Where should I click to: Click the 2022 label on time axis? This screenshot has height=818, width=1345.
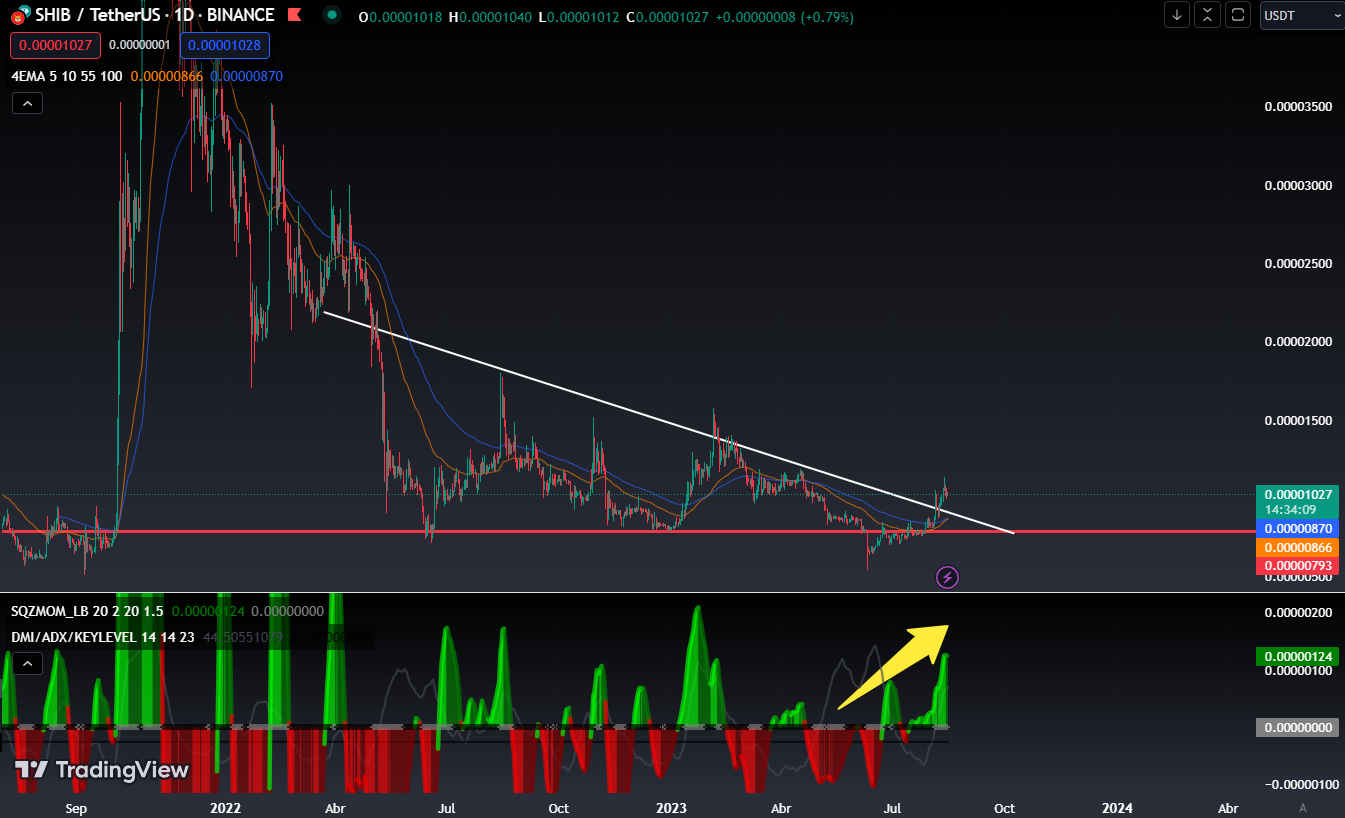pyautogui.click(x=227, y=808)
